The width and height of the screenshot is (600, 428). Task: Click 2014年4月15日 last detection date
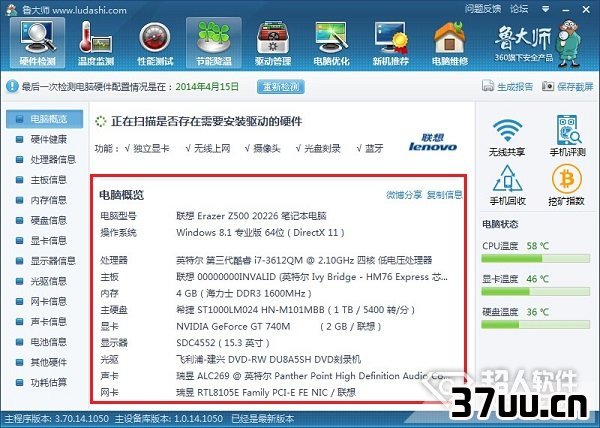207,86
